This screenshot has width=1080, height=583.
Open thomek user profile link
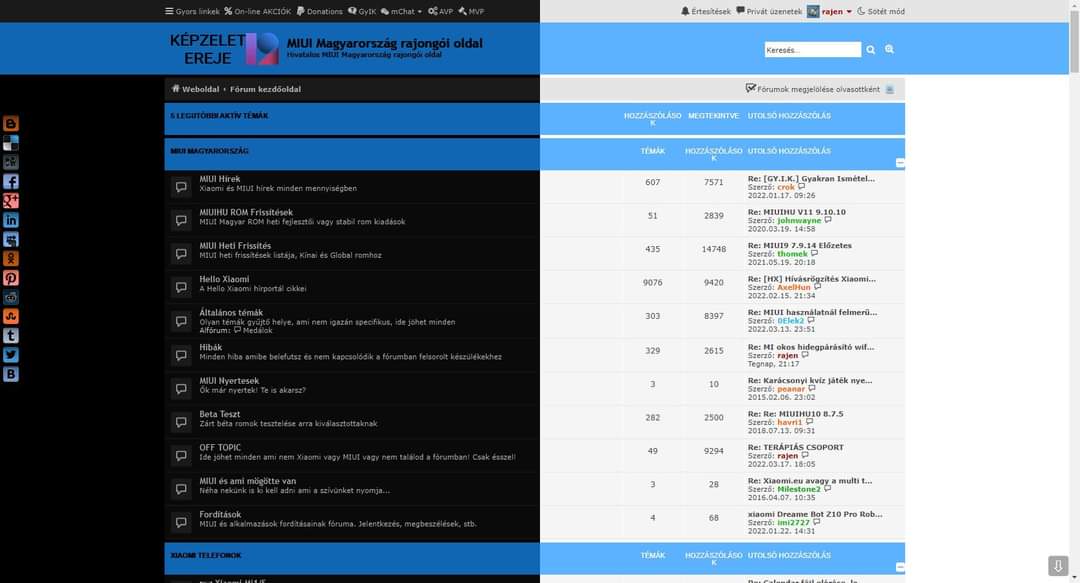click(792, 254)
